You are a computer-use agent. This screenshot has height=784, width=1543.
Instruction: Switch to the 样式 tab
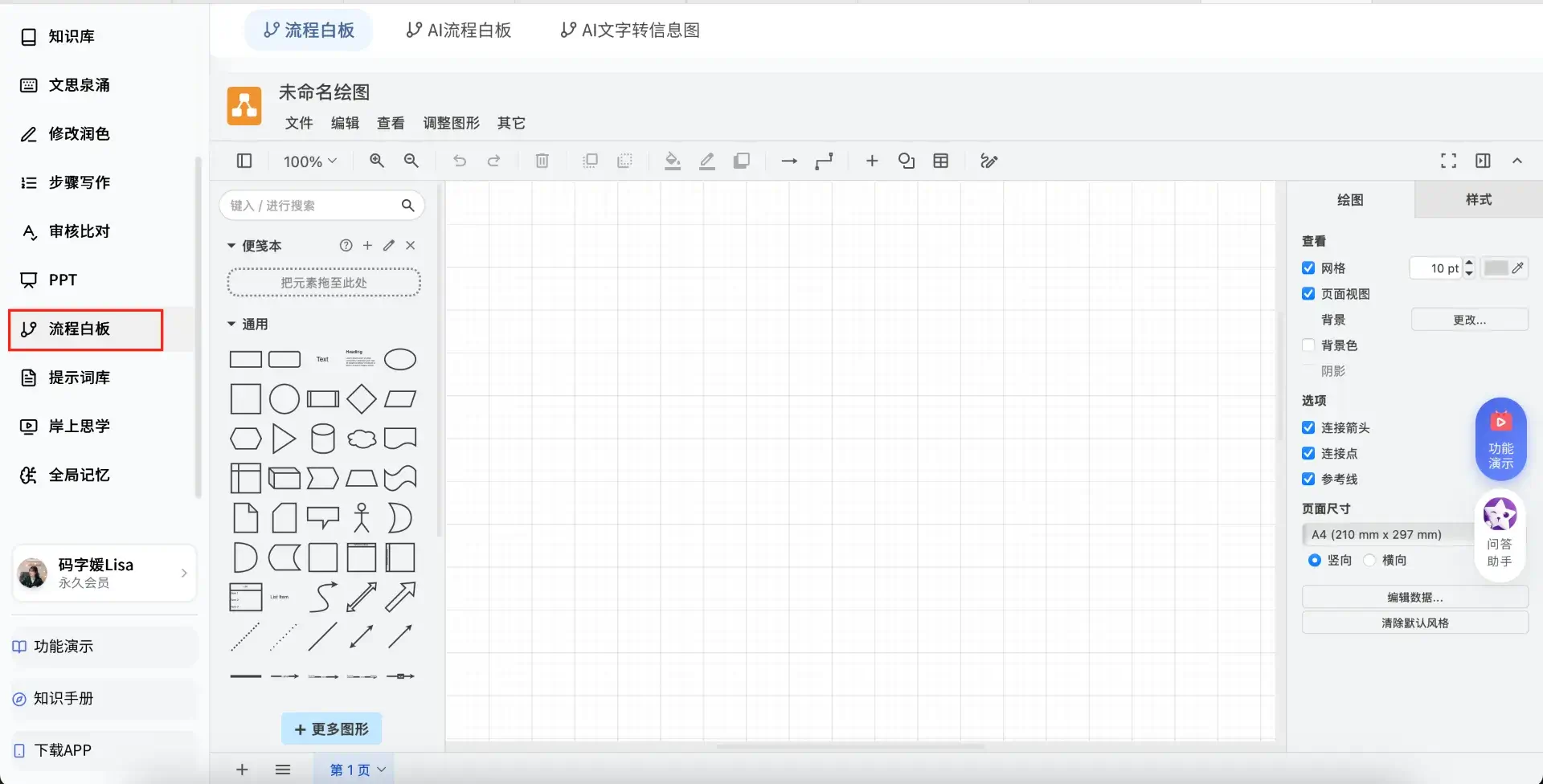tap(1478, 199)
